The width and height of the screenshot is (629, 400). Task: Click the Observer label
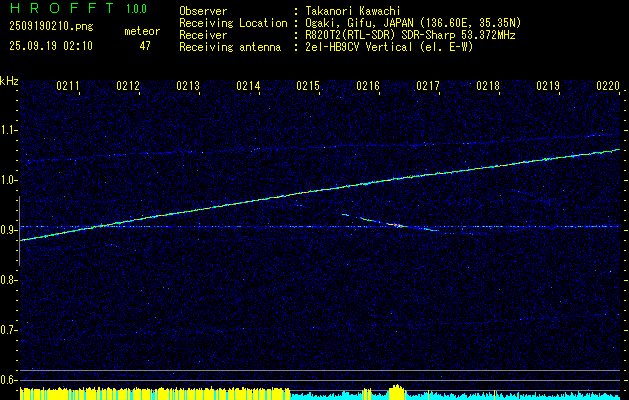coord(203,11)
